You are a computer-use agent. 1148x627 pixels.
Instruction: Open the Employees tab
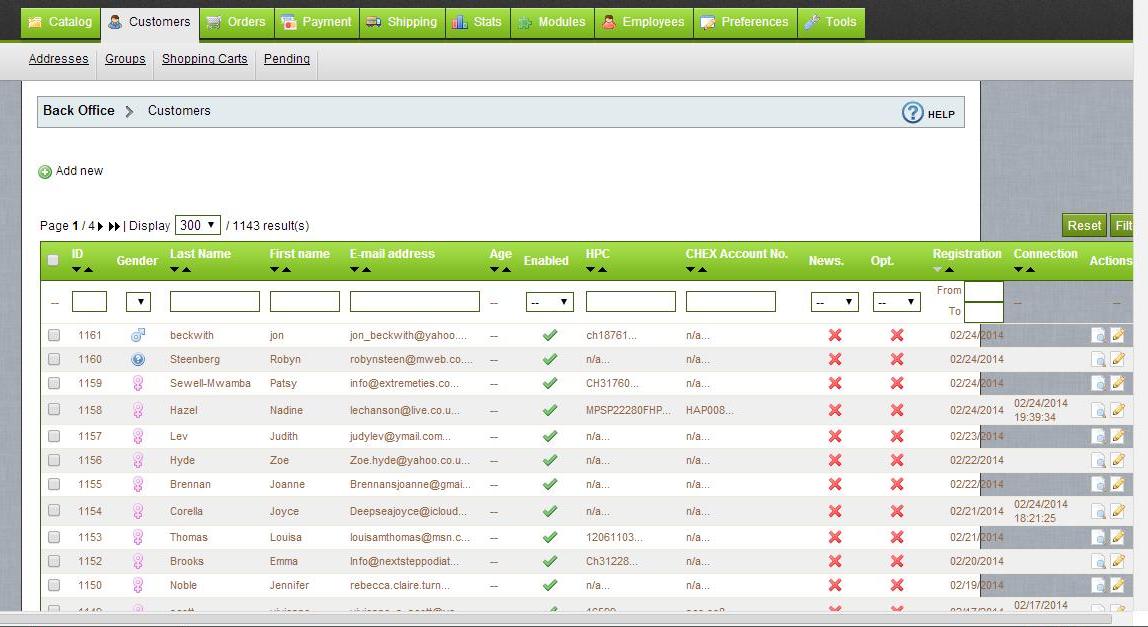pyautogui.click(x=644, y=22)
